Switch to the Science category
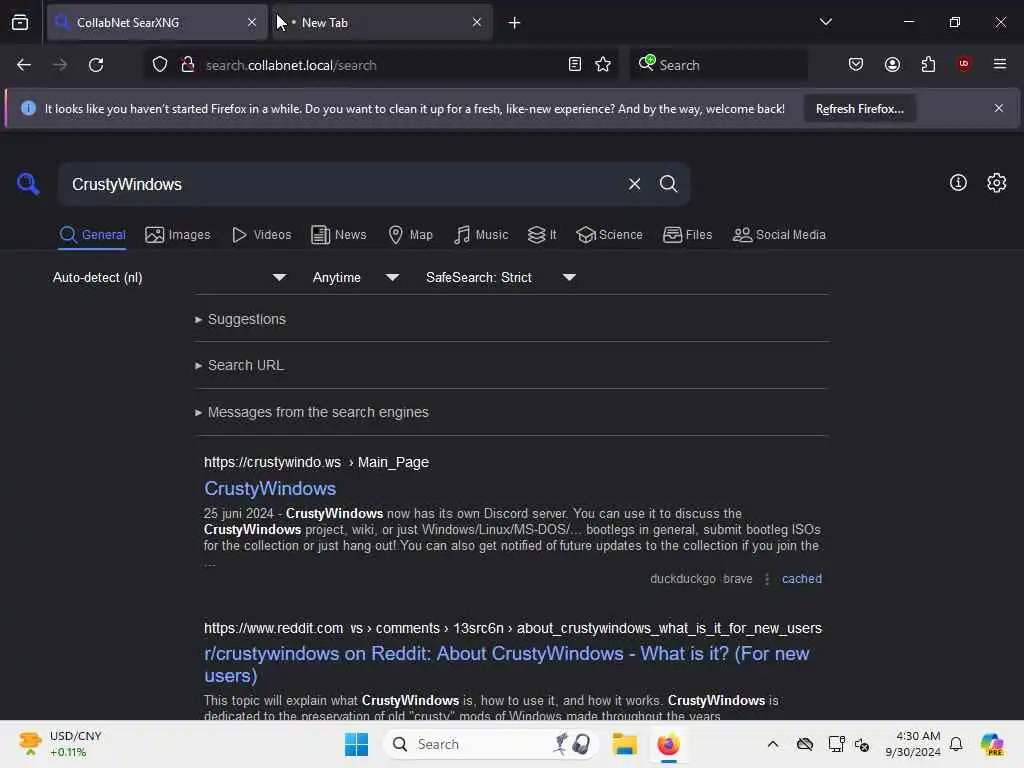 pyautogui.click(x=609, y=235)
